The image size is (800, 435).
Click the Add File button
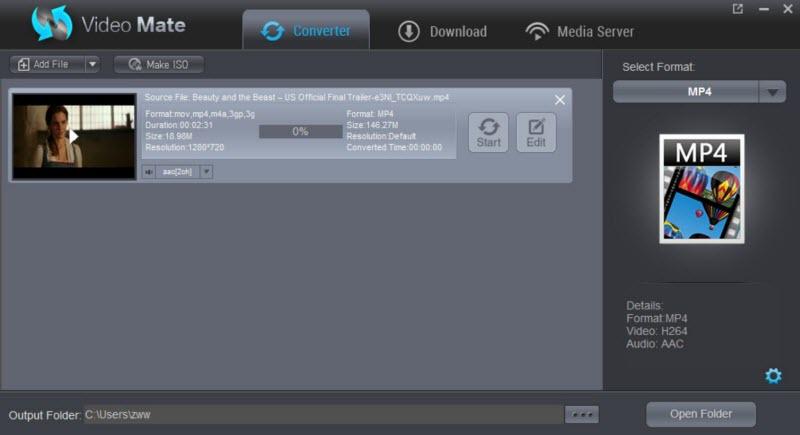[48, 64]
